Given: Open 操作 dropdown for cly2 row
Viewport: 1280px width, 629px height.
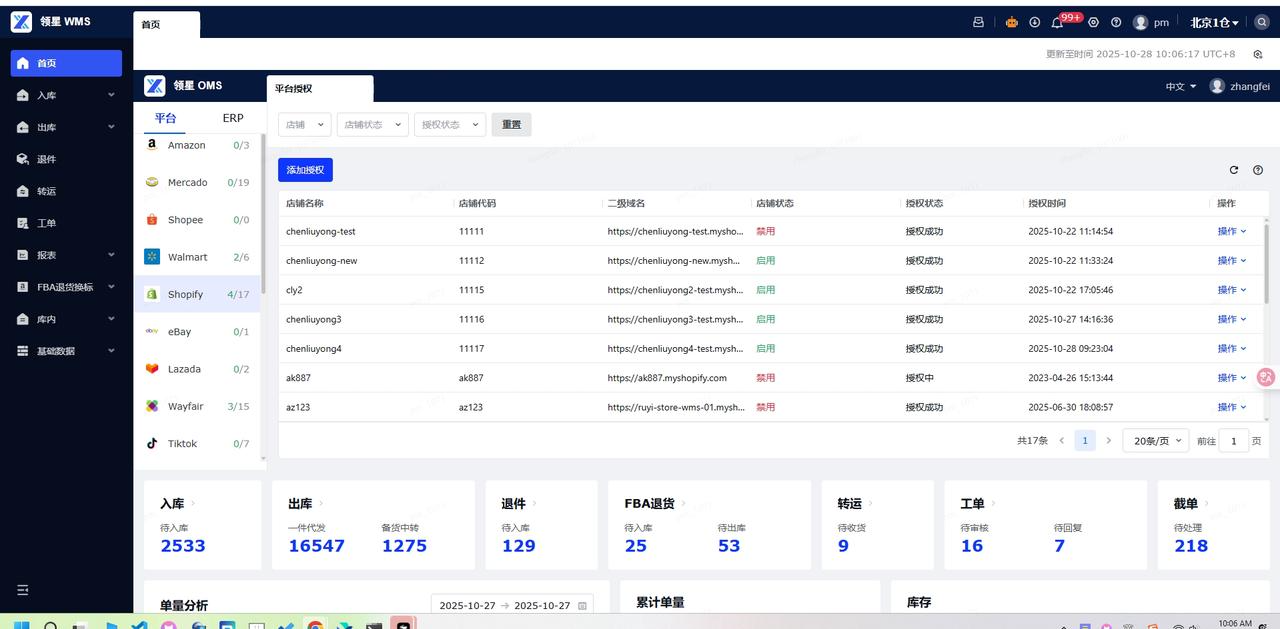Looking at the screenshot, I should [1232, 290].
